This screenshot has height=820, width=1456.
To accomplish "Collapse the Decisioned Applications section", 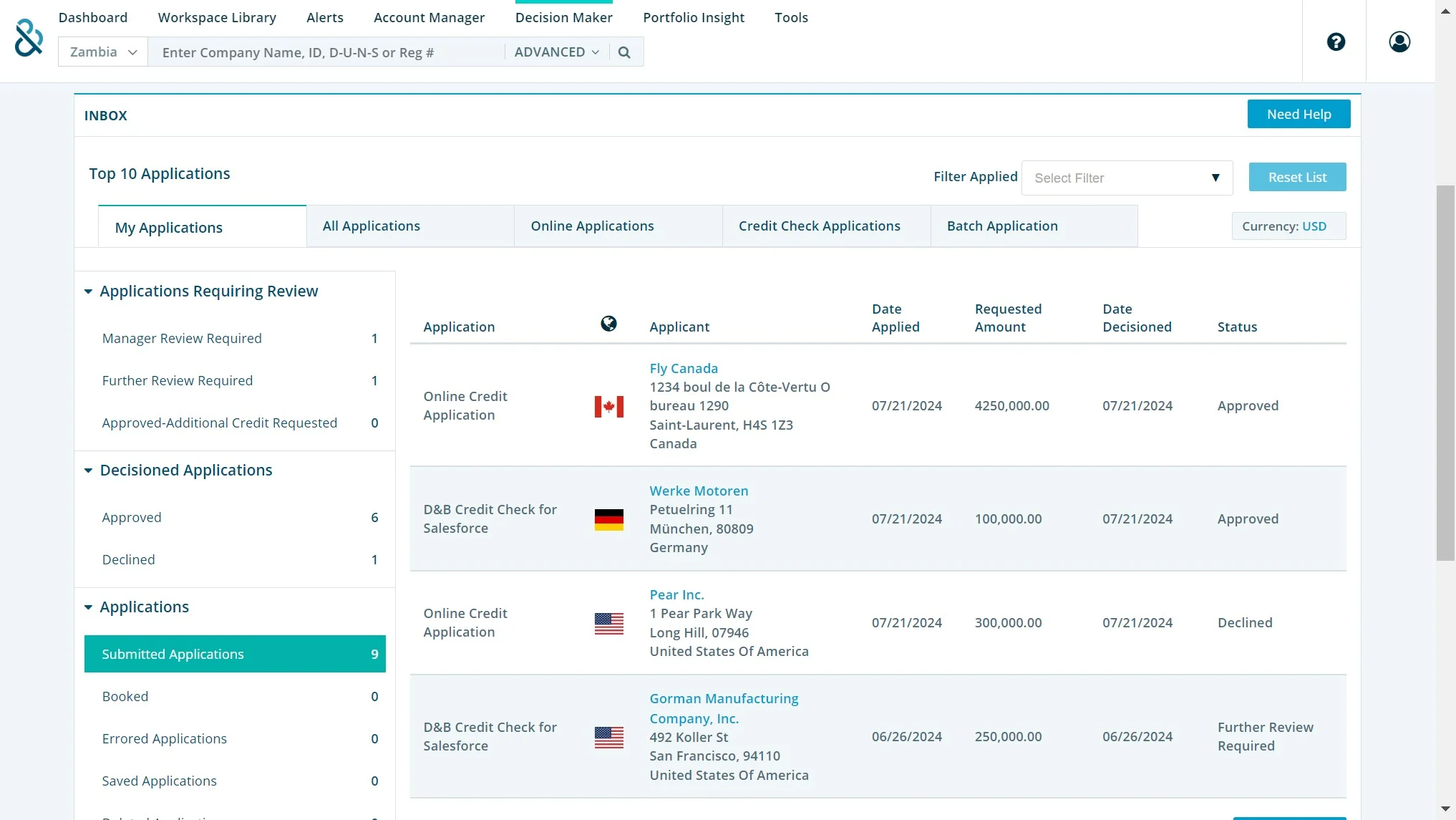I will [x=88, y=471].
